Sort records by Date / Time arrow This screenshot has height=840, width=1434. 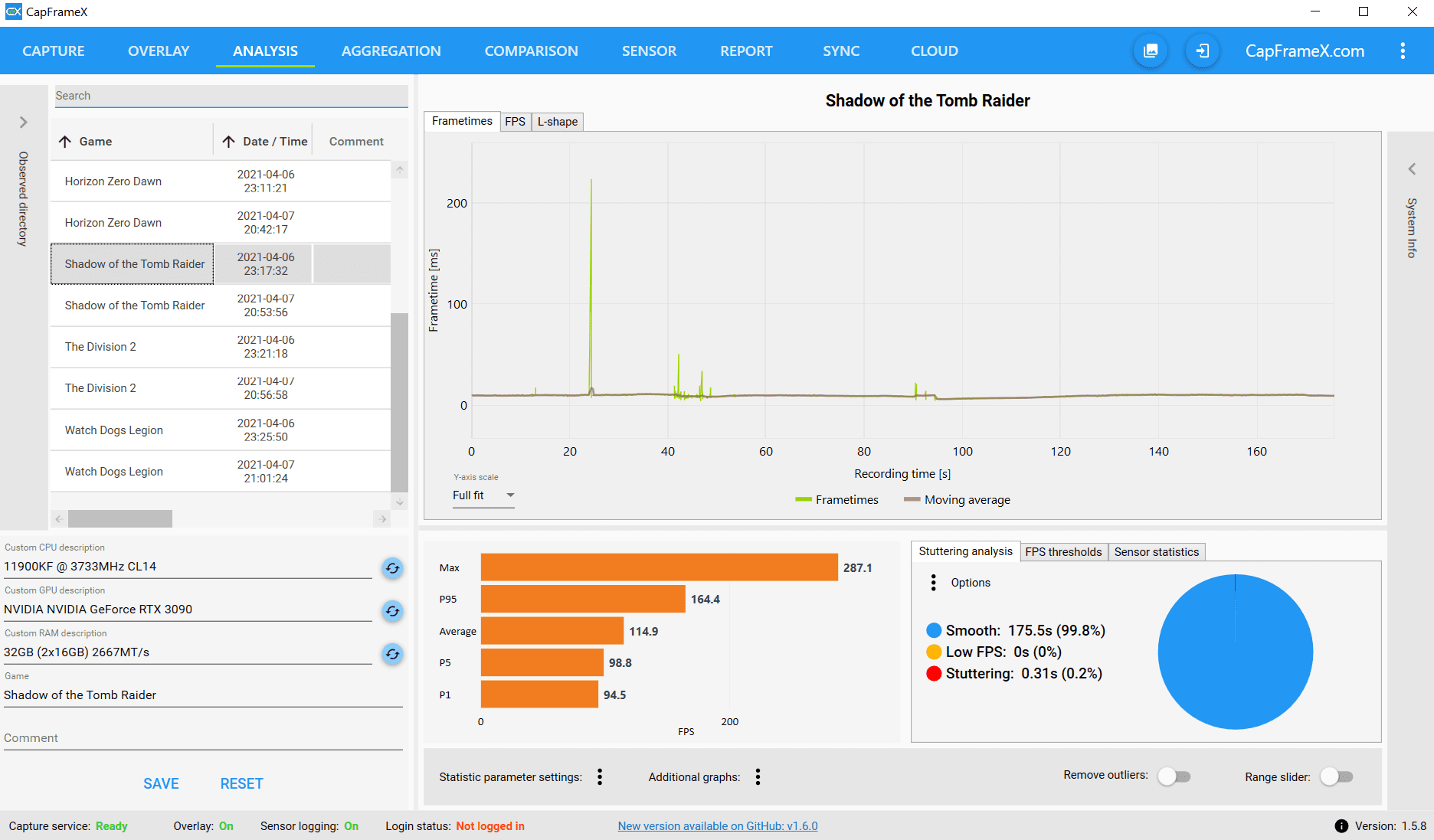(228, 142)
